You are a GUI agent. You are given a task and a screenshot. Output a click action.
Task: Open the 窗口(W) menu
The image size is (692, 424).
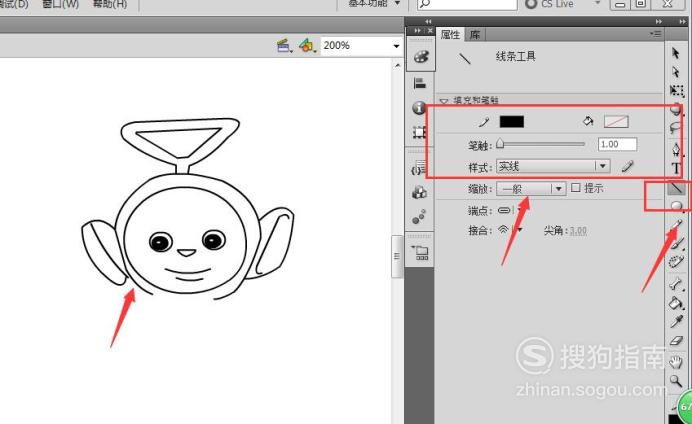(60, 4)
